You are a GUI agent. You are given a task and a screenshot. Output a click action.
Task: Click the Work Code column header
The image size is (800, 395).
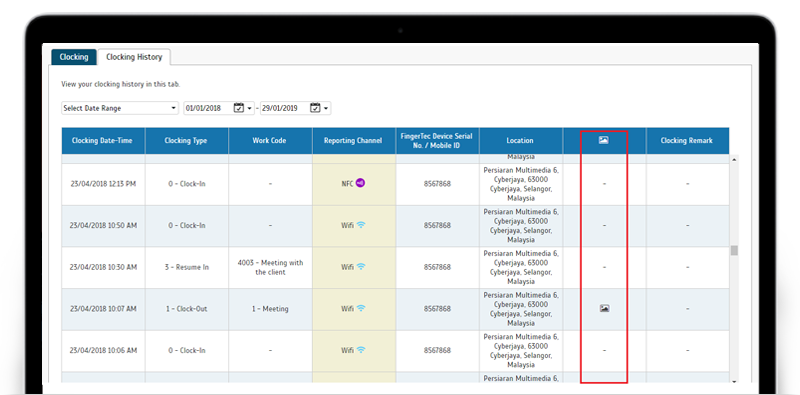click(x=270, y=141)
